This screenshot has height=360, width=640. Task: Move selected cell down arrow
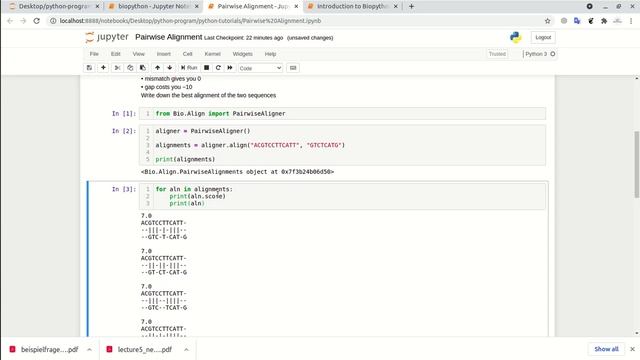169,68
